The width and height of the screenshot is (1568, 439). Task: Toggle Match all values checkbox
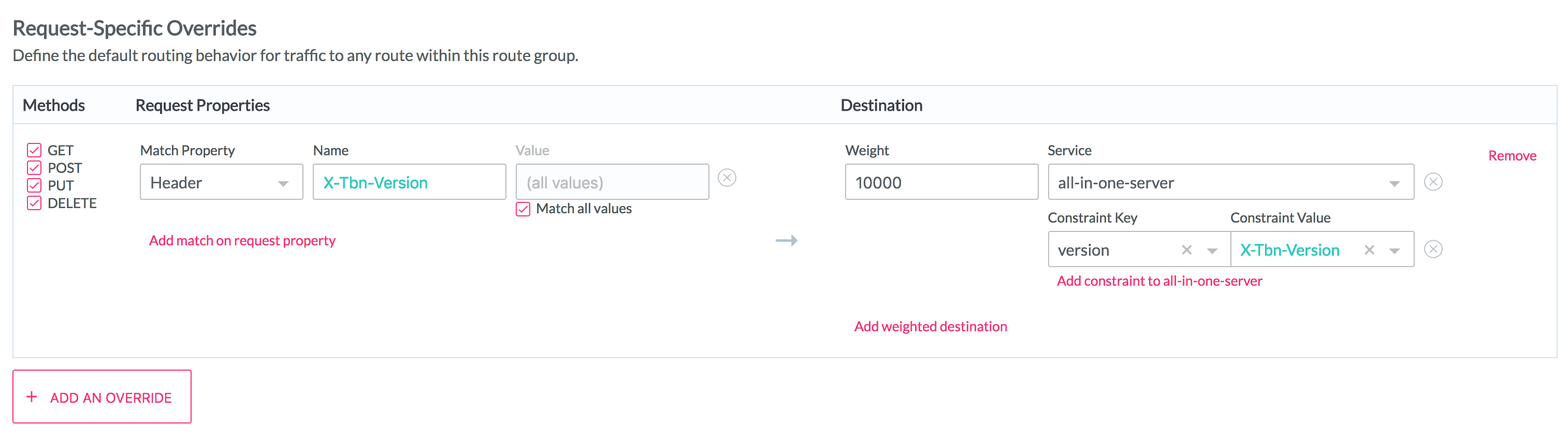point(523,209)
